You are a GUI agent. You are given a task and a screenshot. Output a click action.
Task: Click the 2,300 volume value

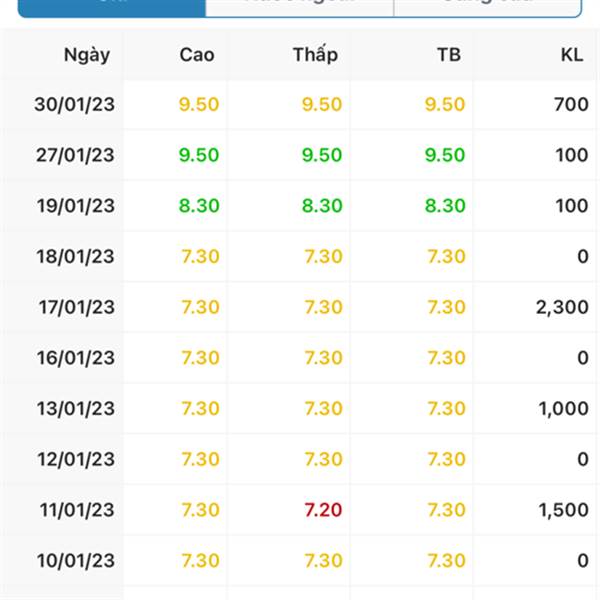tap(562, 307)
